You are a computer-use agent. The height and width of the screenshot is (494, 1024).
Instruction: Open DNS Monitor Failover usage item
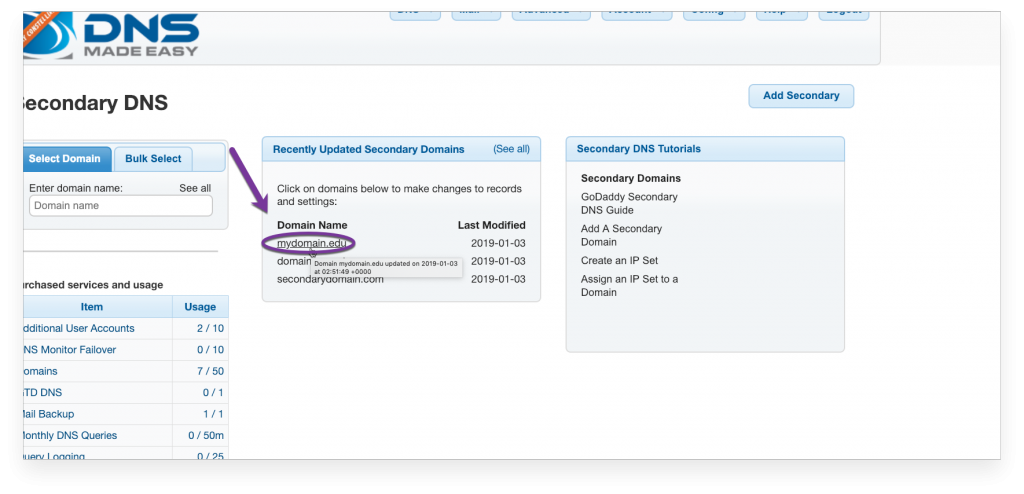69,350
